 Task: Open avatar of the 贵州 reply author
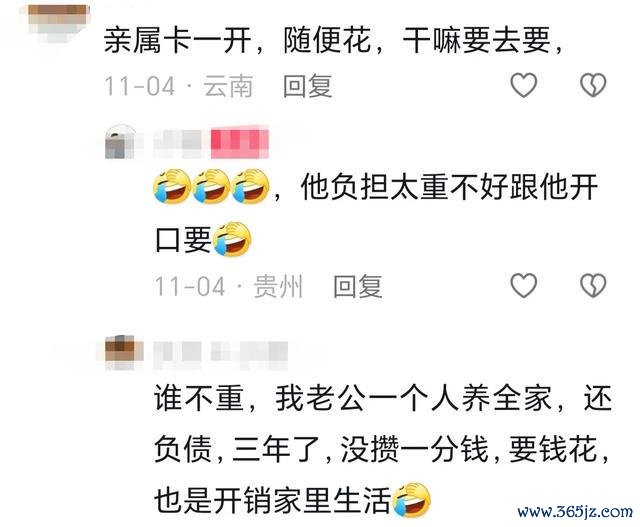119,142
